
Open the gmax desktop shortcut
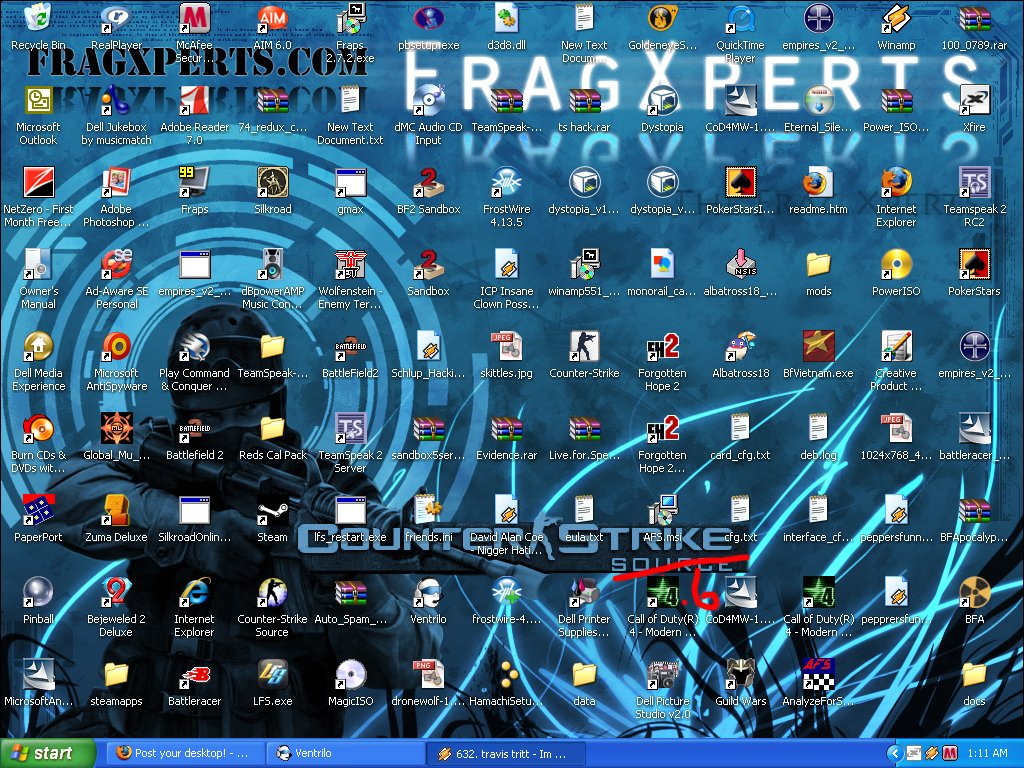350,182
